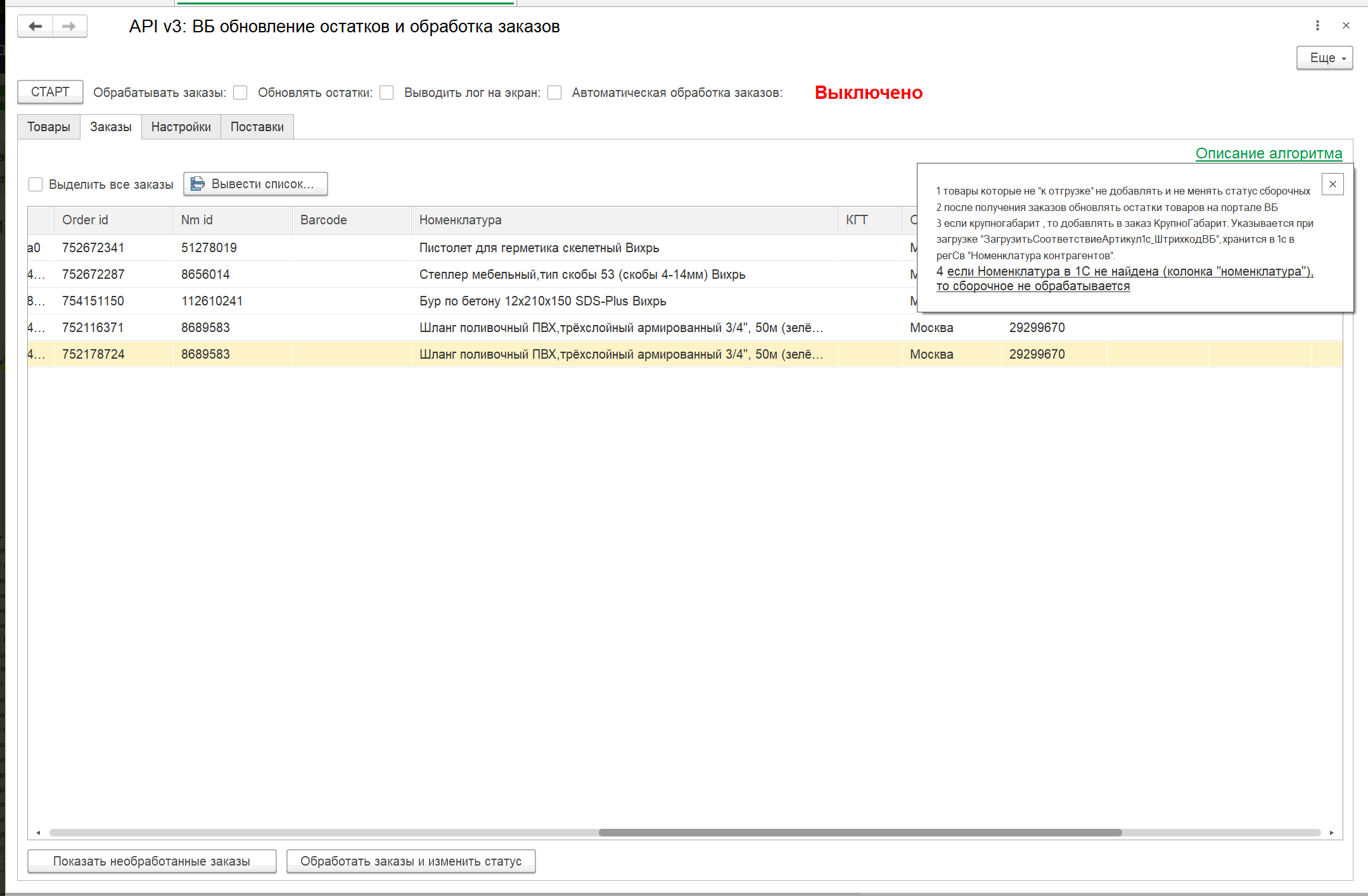Tick the Выделить все заказы checkbox
Screen dimensions: 1368x896
pos(35,184)
